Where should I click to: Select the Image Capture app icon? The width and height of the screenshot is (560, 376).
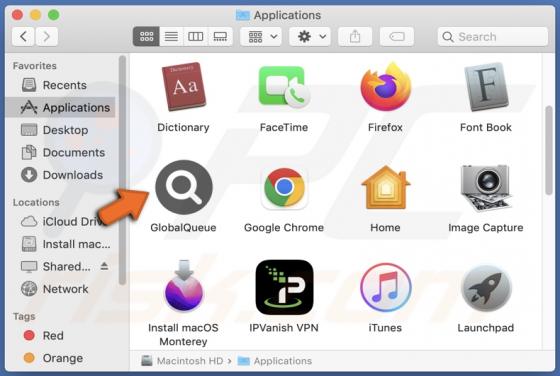click(486, 189)
